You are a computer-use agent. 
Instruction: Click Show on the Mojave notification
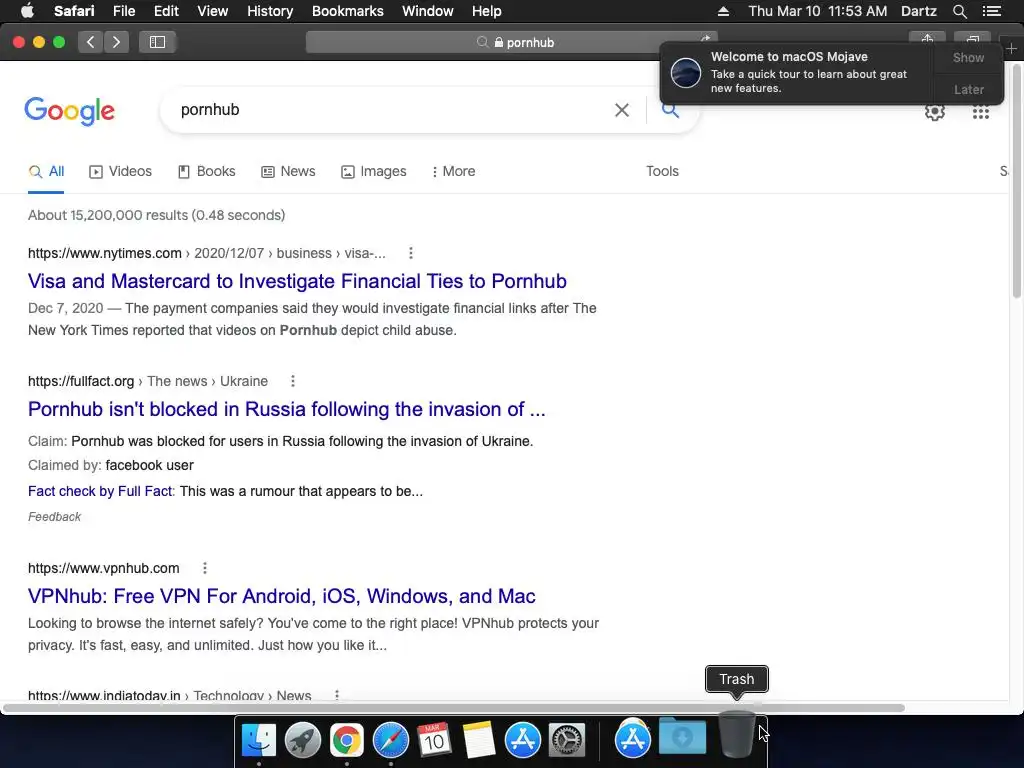tap(968, 57)
